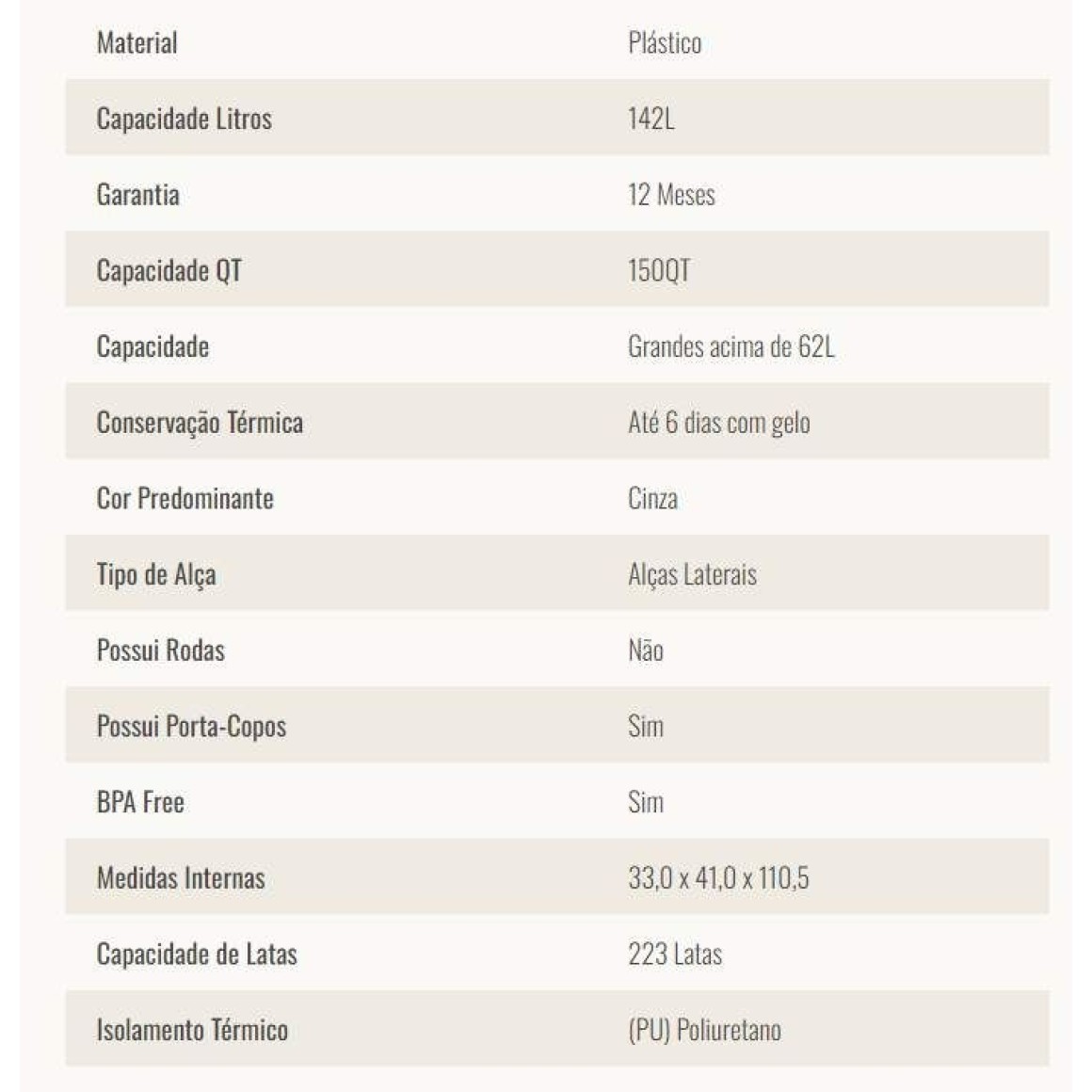
Task: Click the Tipo de Alça label
Action: (x=156, y=574)
